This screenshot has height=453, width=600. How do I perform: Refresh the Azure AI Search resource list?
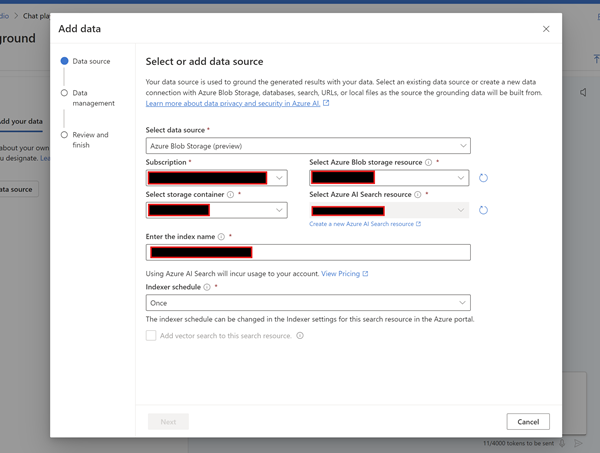click(483, 211)
